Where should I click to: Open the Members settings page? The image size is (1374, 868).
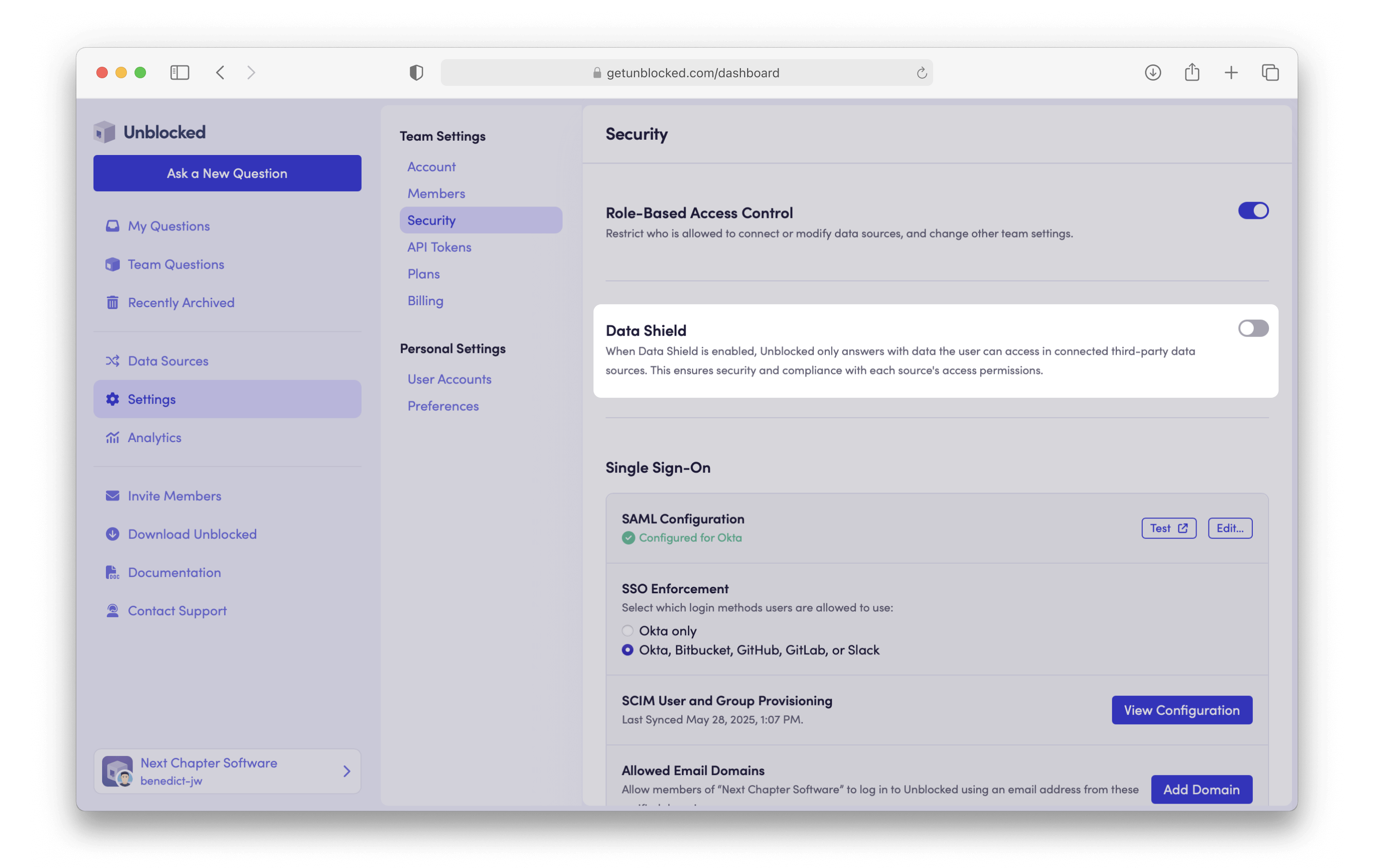[436, 193]
